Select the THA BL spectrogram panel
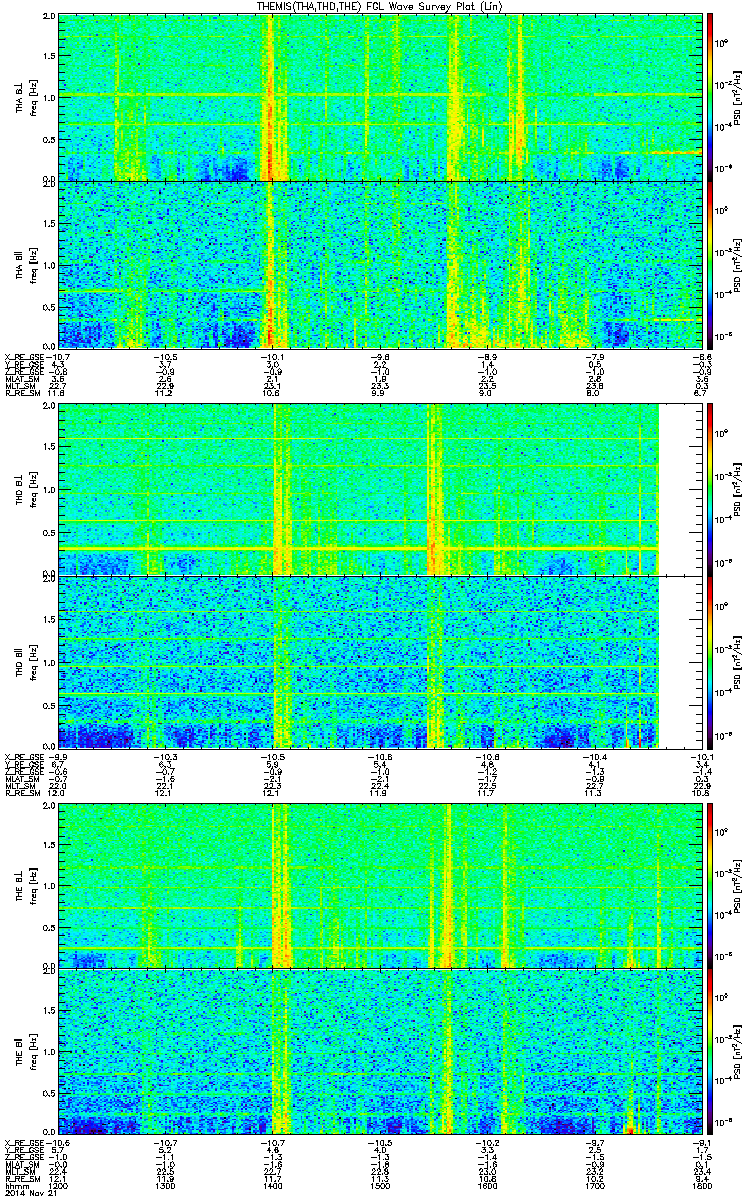750x1200 pixels. pos(381,98)
